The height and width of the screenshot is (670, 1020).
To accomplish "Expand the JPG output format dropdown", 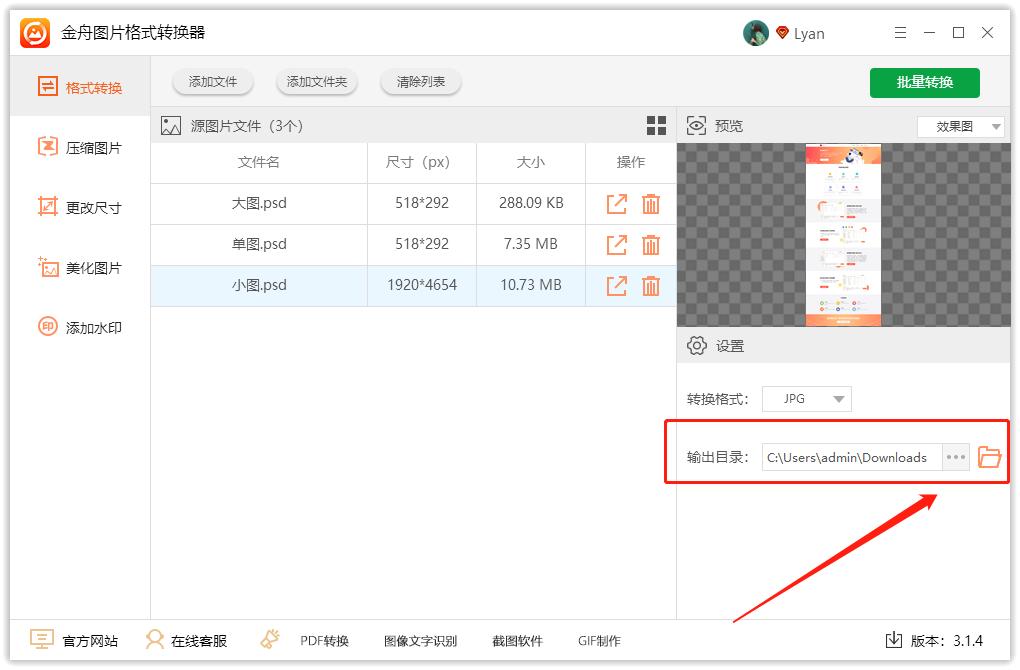I will tap(806, 398).
